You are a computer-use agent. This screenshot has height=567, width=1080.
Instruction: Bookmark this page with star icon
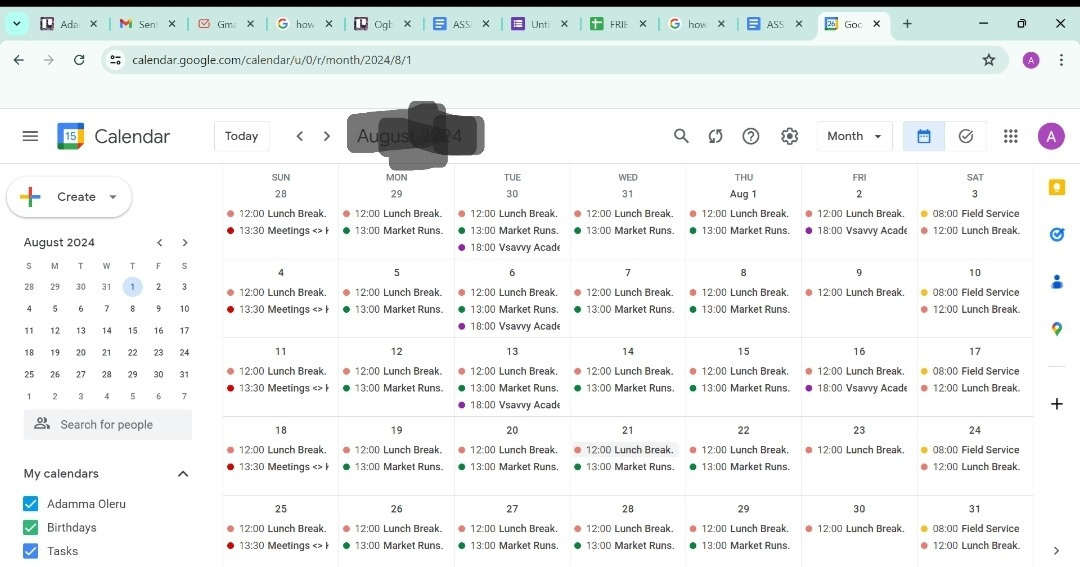click(988, 60)
